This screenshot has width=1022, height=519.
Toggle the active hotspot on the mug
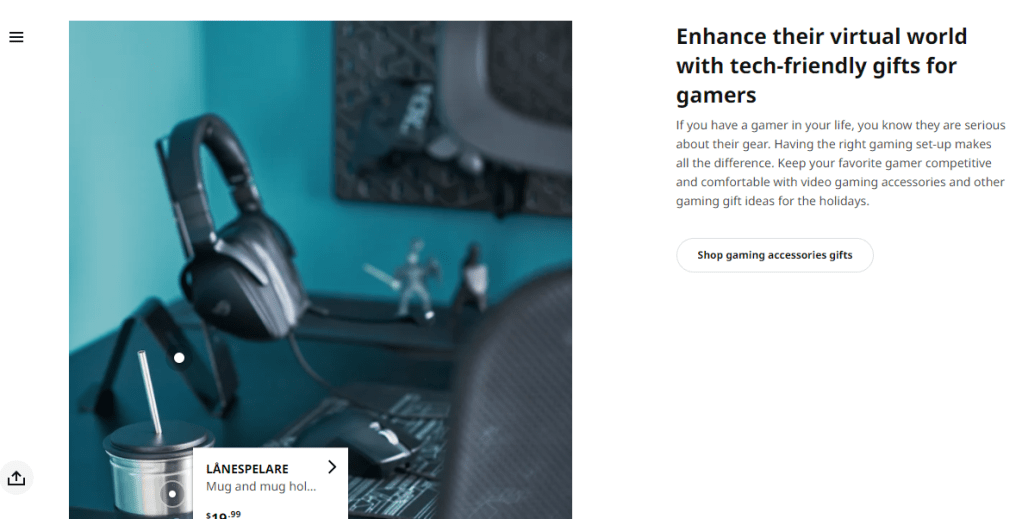(172, 494)
